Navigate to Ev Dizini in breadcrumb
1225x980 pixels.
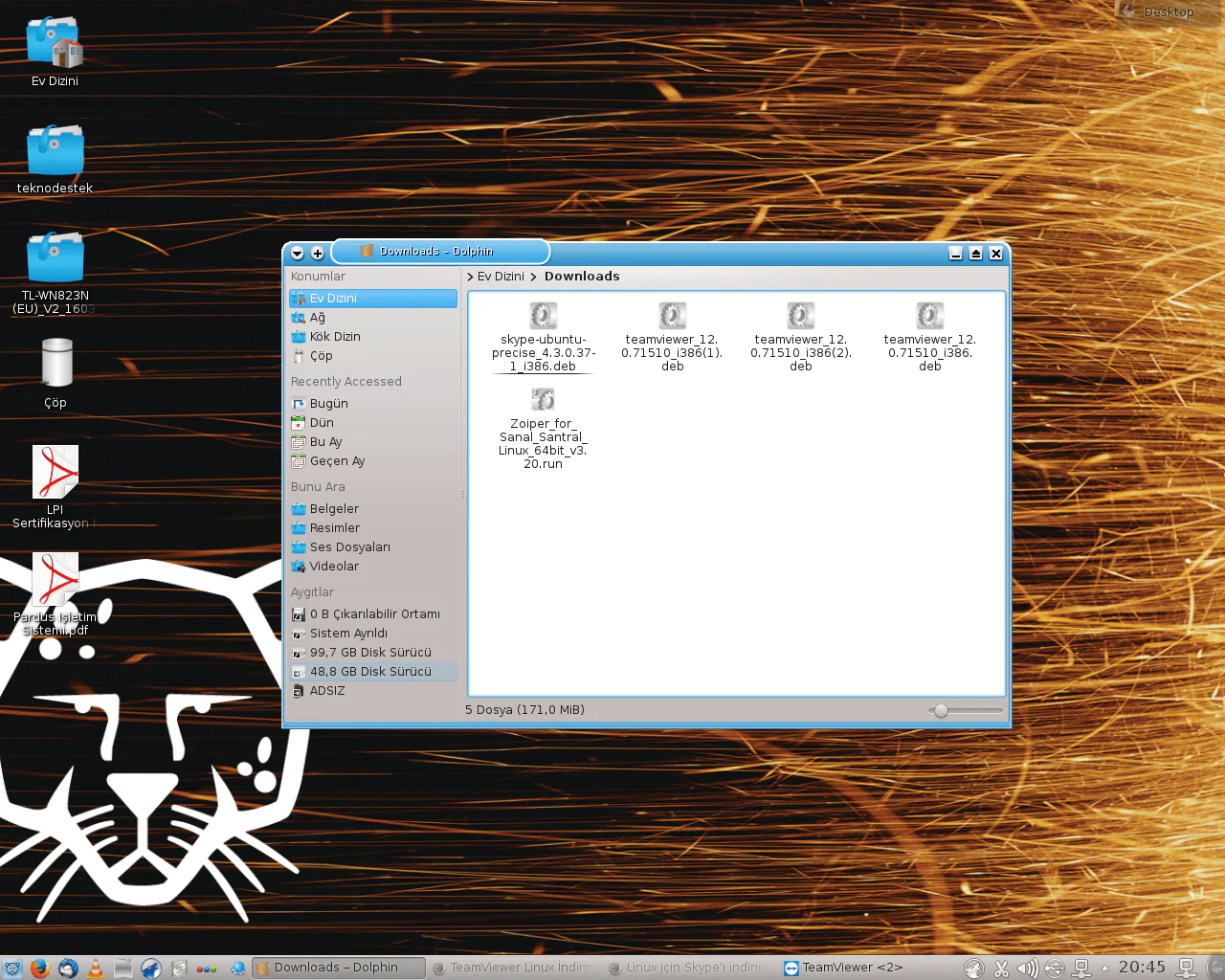click(501, 277)
